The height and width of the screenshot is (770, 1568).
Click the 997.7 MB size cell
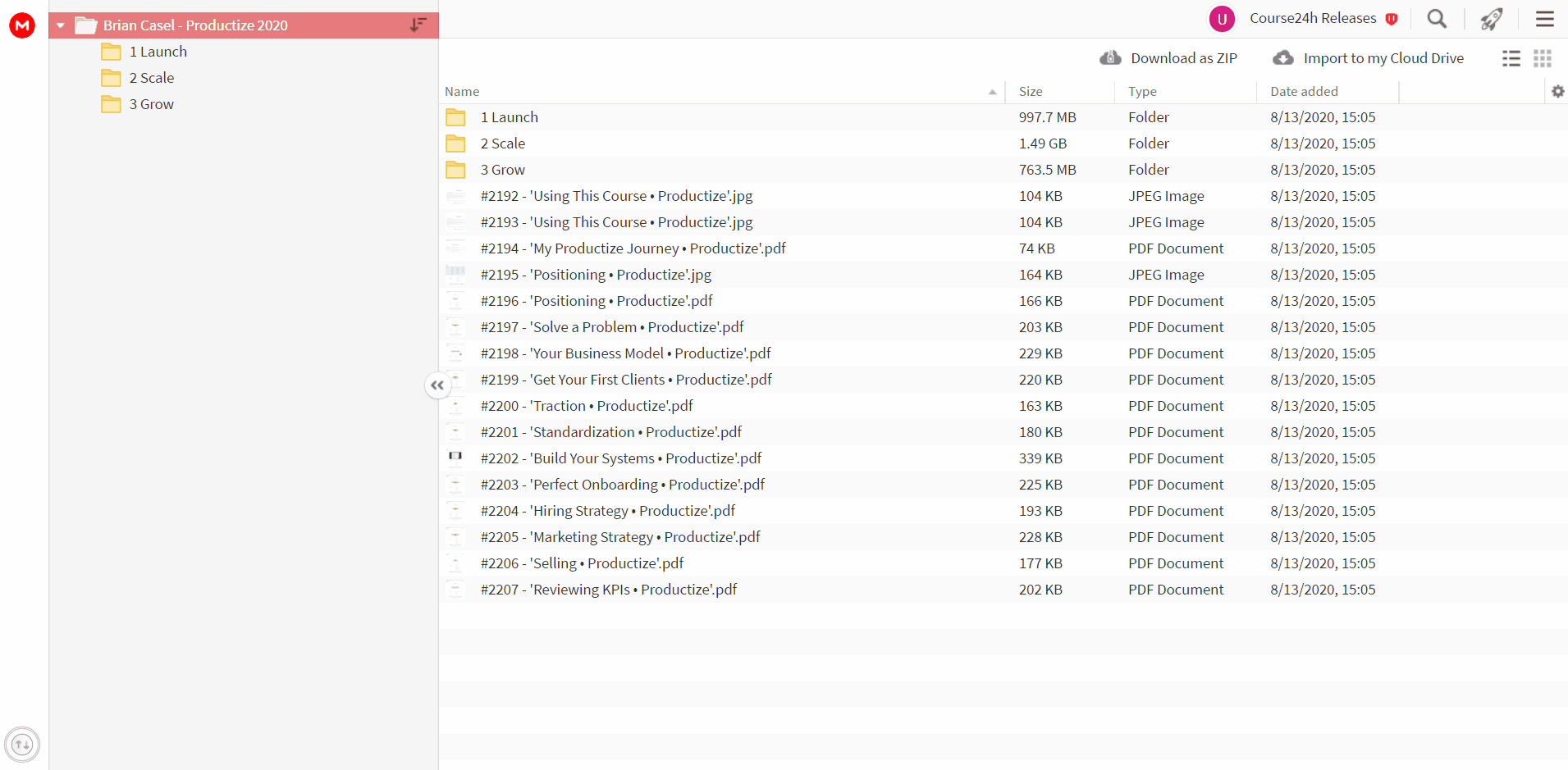1048,117
